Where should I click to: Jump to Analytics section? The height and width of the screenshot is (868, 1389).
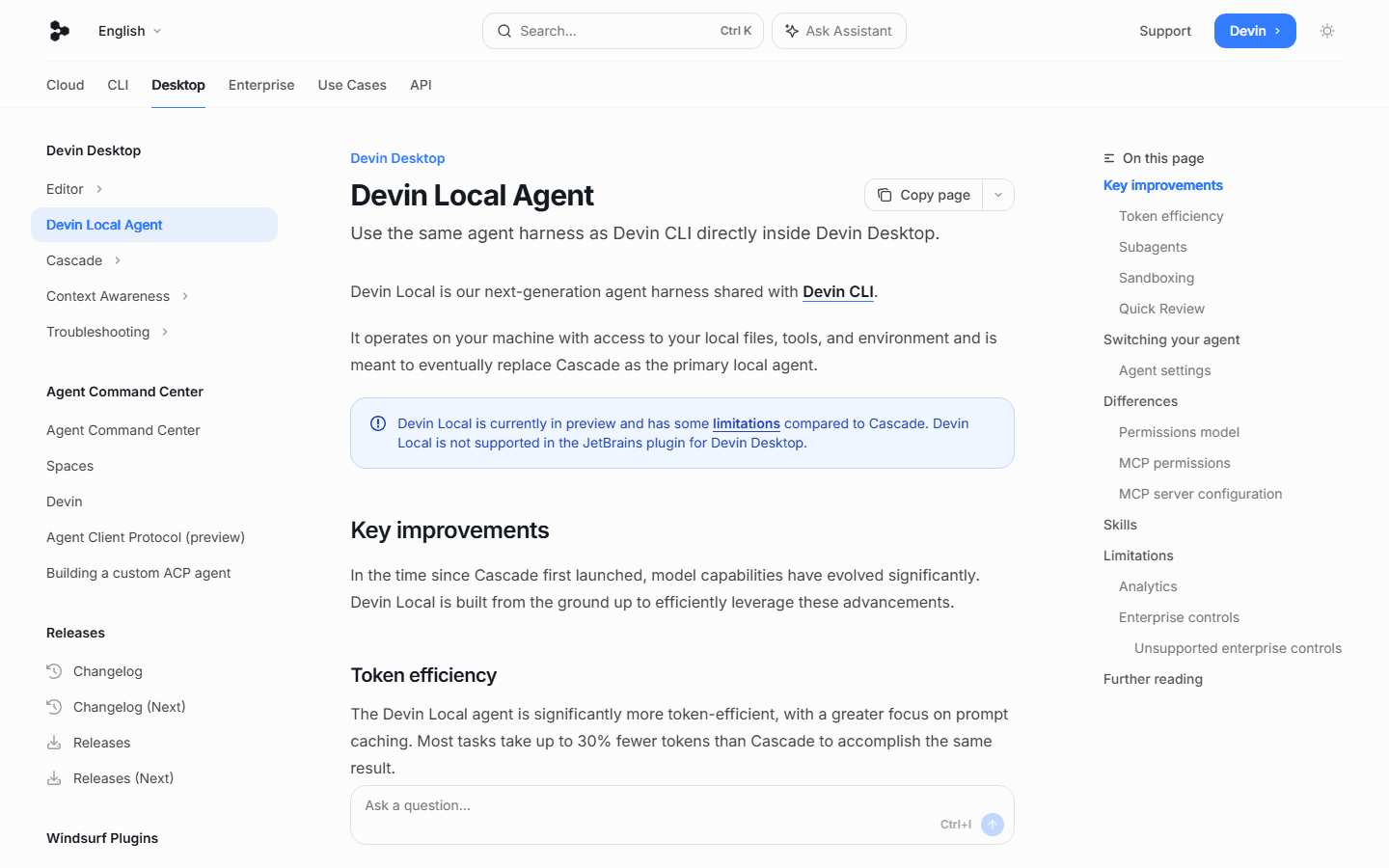1148,586
